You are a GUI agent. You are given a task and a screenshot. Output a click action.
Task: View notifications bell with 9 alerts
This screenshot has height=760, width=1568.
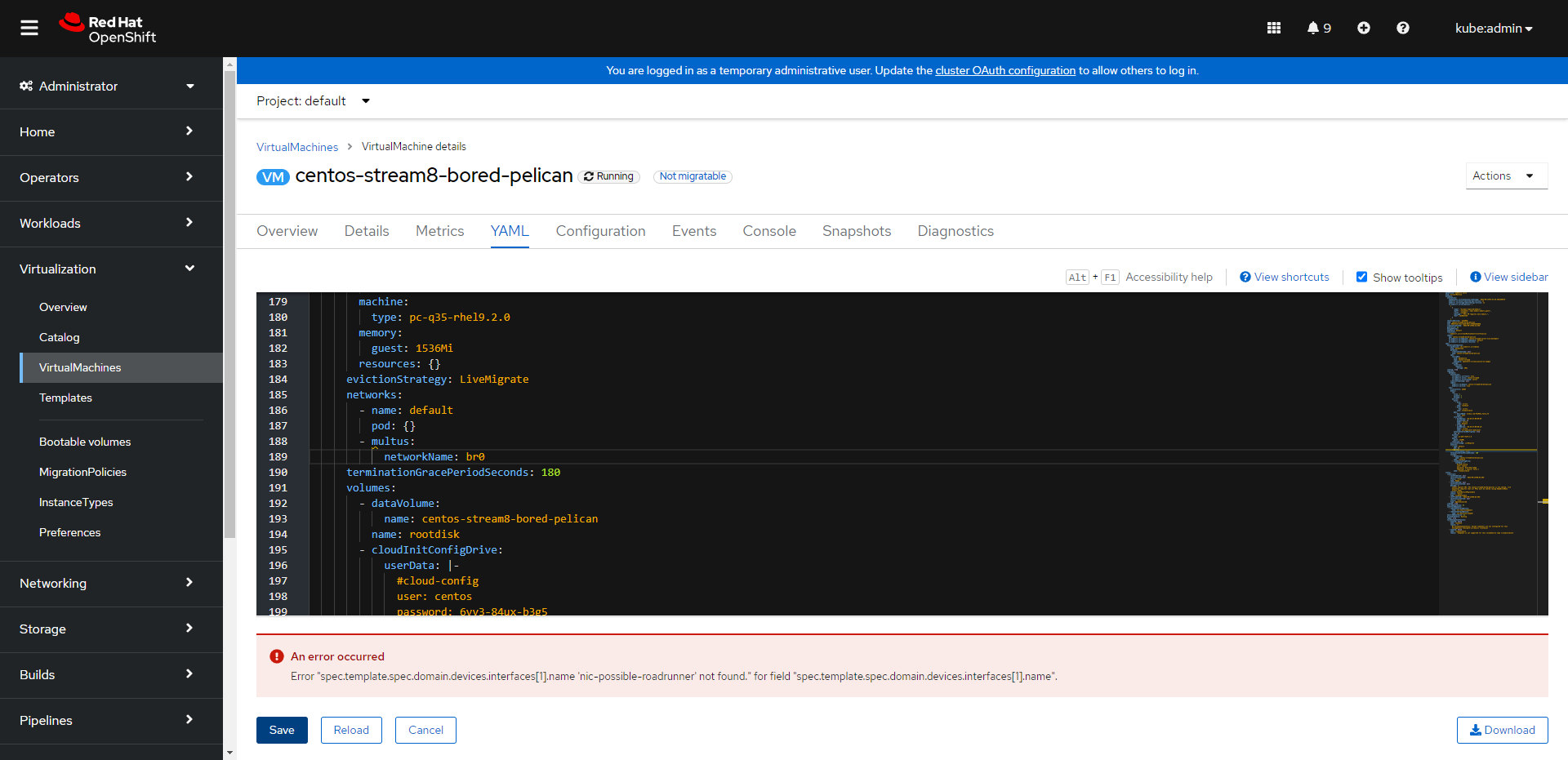tap(1319, 28)
